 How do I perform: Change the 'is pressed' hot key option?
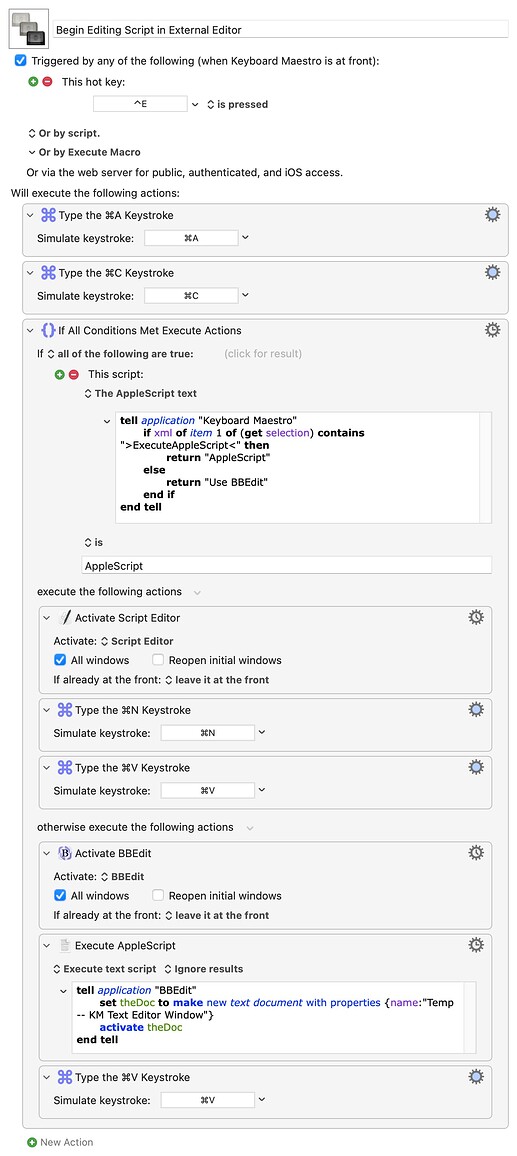point(237,105)
